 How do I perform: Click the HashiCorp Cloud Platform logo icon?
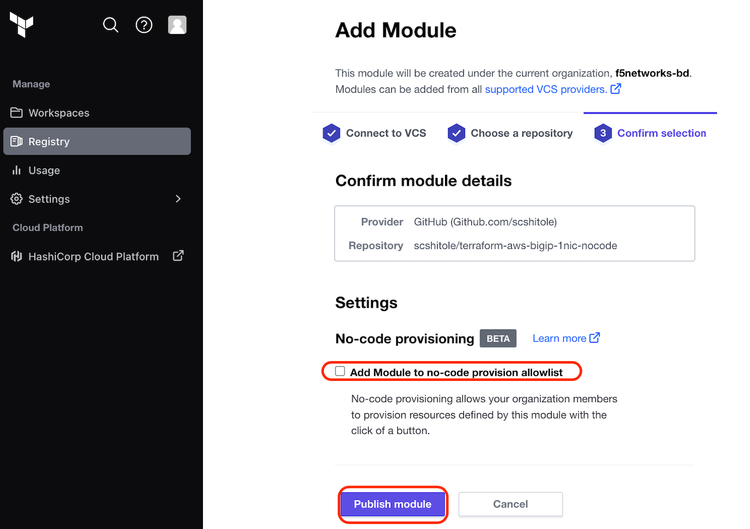pos(16,256)
